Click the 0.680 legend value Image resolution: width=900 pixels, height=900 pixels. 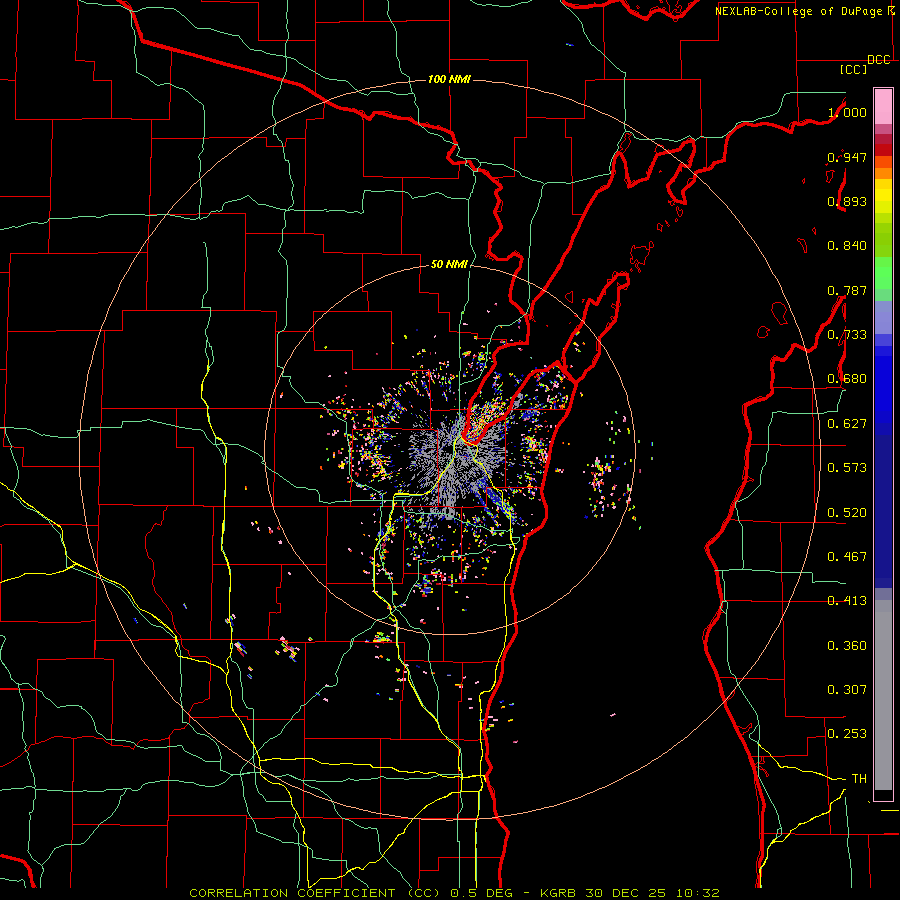847,379
